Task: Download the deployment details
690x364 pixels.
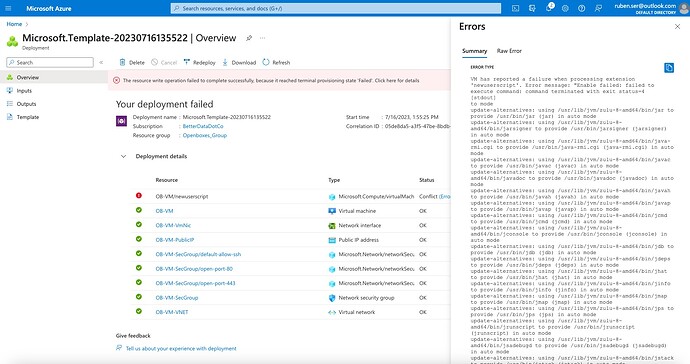Action: [x=239, y=63]
